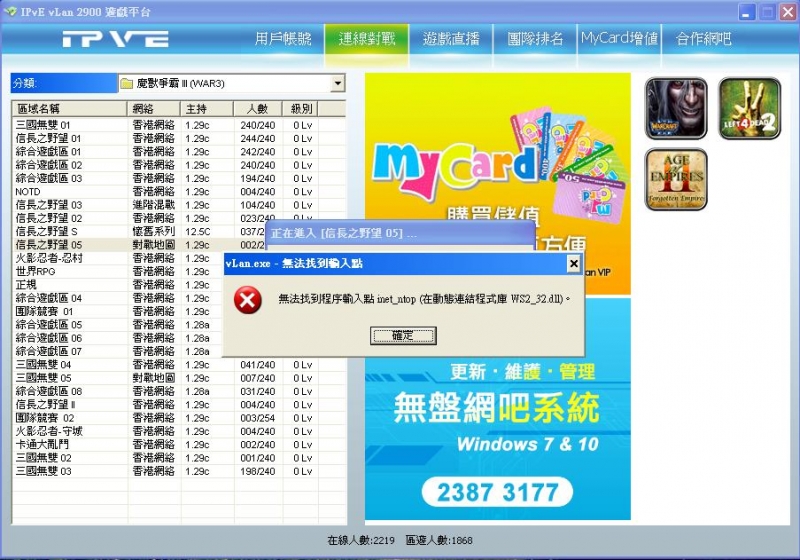Open the Left 4 Dead 2 icon
The width and height of the screenshot is (800, 560).
[x=749, y=108]
